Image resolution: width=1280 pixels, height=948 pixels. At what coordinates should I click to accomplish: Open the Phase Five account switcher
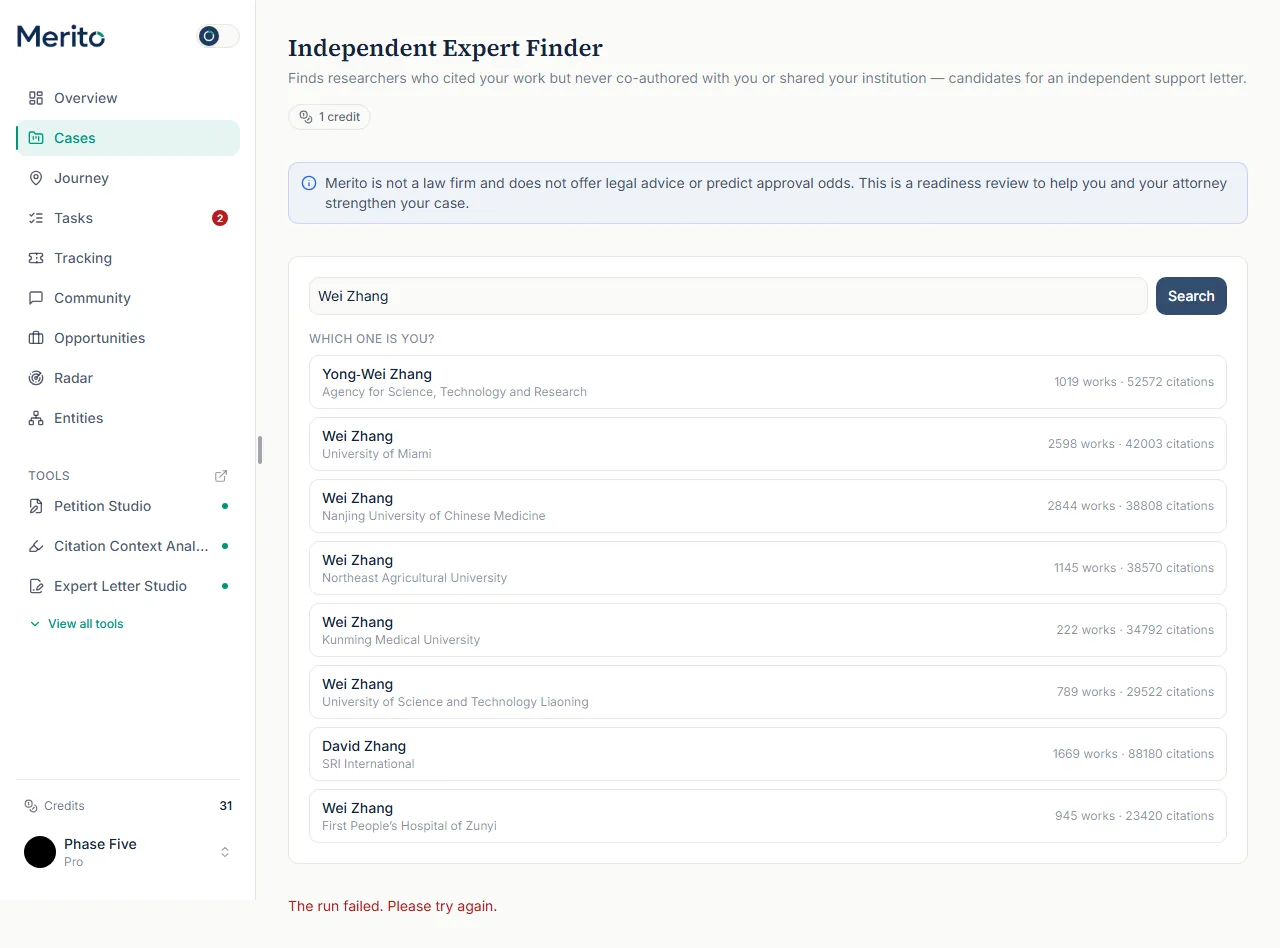tap(128, 852)
